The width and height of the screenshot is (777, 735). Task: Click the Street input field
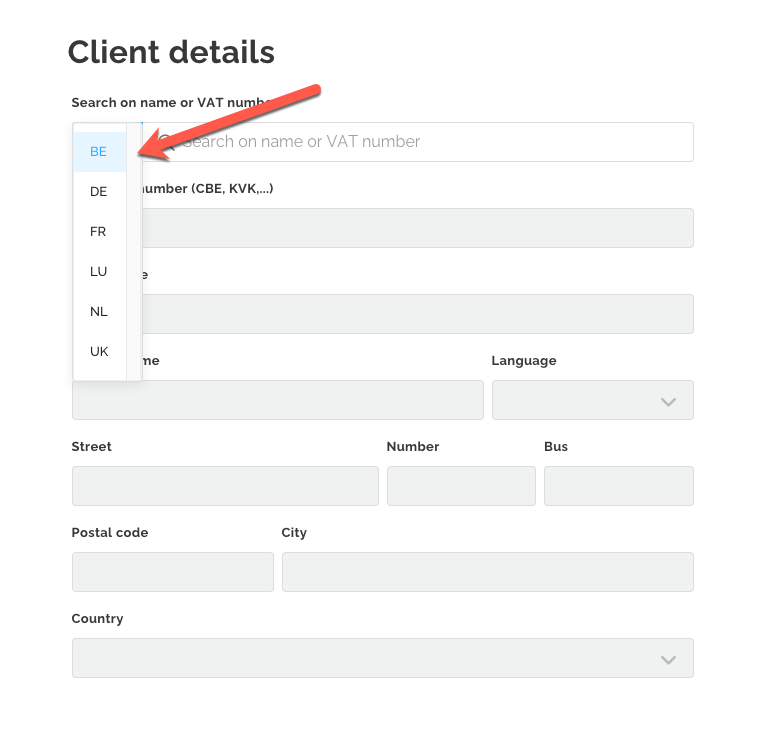pos(225,486)
